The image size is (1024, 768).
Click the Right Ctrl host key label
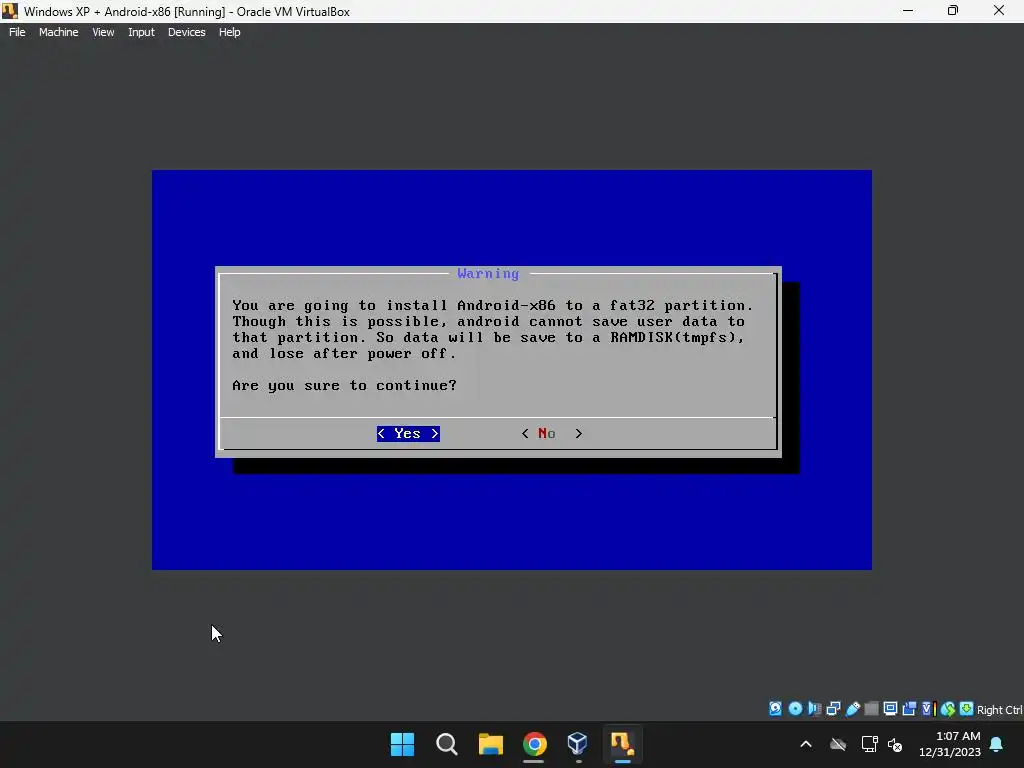tap(1000, 710)
